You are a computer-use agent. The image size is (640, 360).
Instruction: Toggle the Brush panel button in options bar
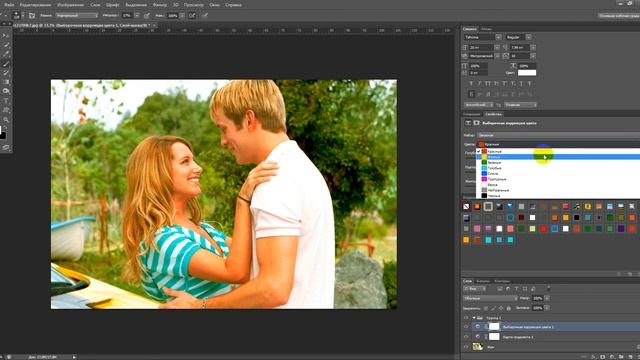(x=32, y=16)
